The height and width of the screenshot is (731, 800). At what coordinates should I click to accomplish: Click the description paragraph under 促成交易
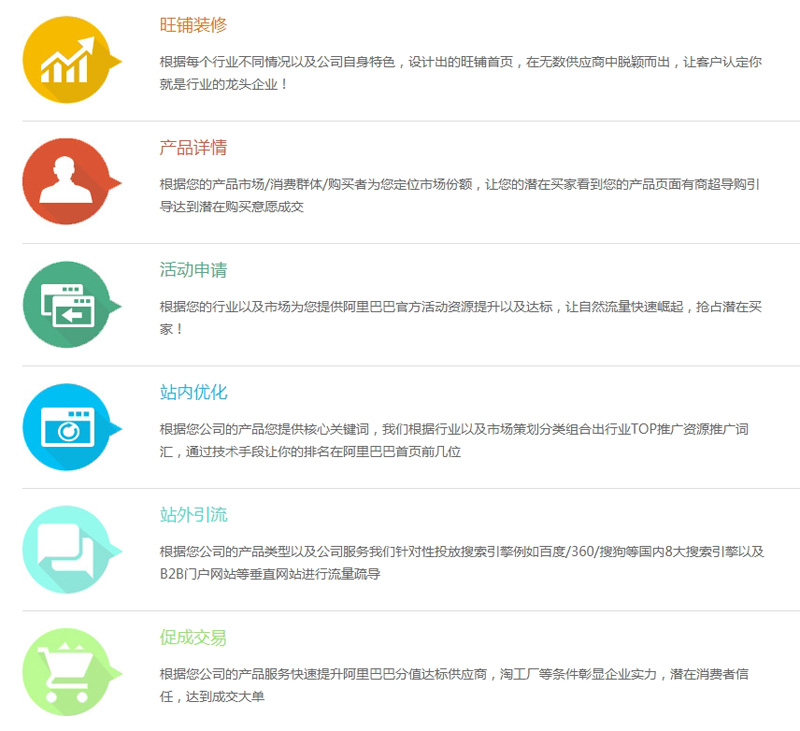pos(455,685)
